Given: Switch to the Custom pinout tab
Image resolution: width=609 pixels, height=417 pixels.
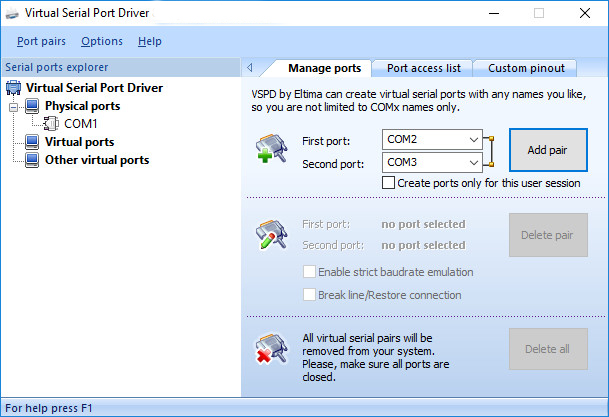Looking at the screenshot, I should click(526, 68).
